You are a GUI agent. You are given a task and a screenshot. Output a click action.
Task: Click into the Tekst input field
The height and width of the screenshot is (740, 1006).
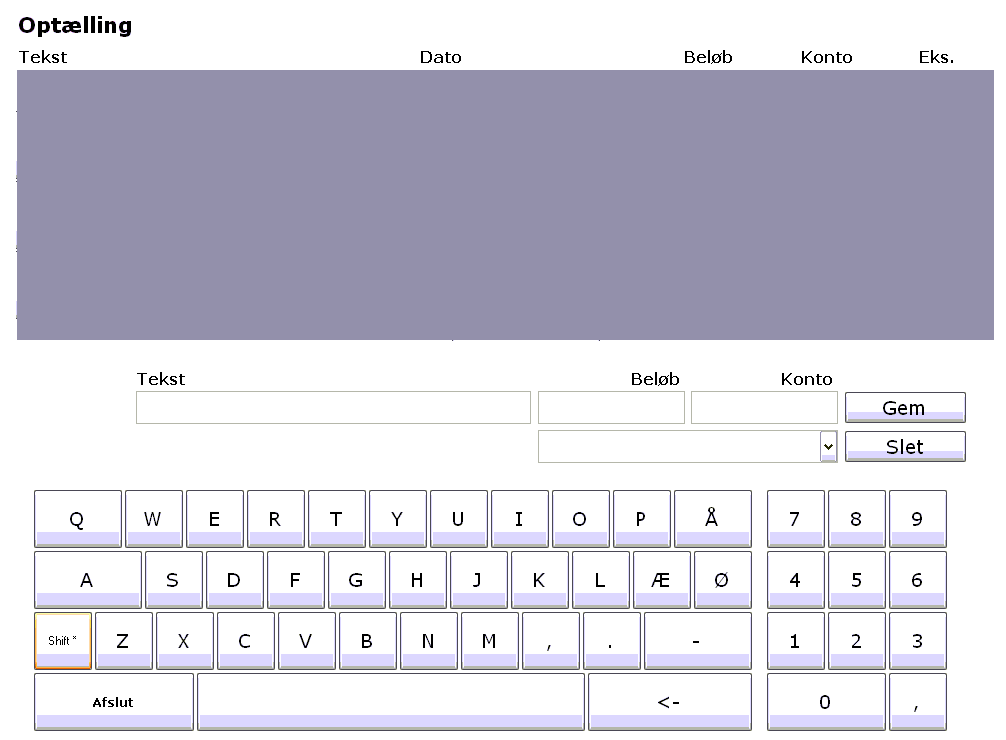[333, 408]
